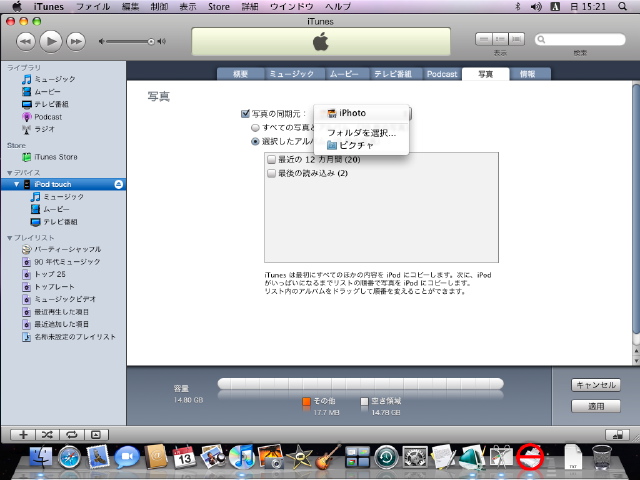This screenshot has width=640, height=480.
Task: Click the previous track rewind button
Action: [26, 42]
